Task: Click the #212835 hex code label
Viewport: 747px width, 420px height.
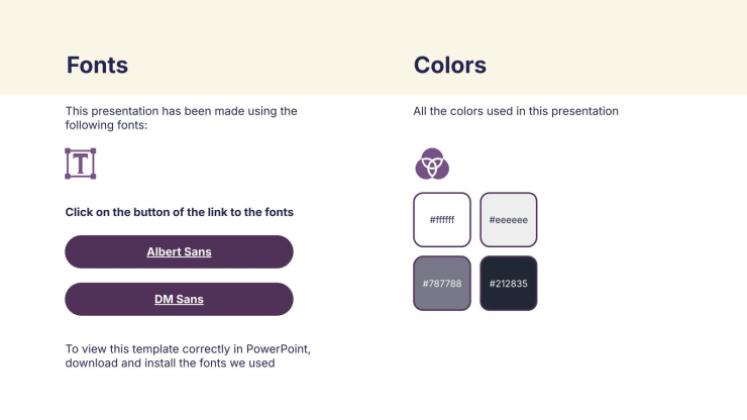Action: point(508,283)
